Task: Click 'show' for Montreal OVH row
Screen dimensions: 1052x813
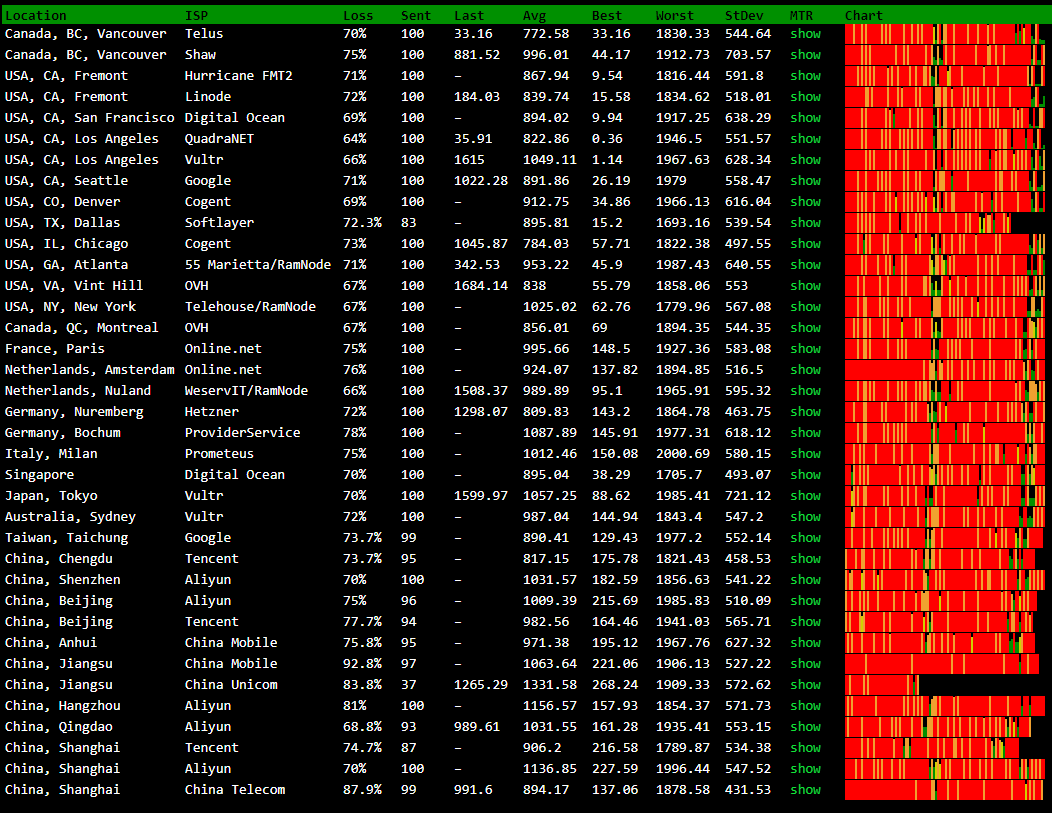Action: pyautogui.click(x=805, y=327)
